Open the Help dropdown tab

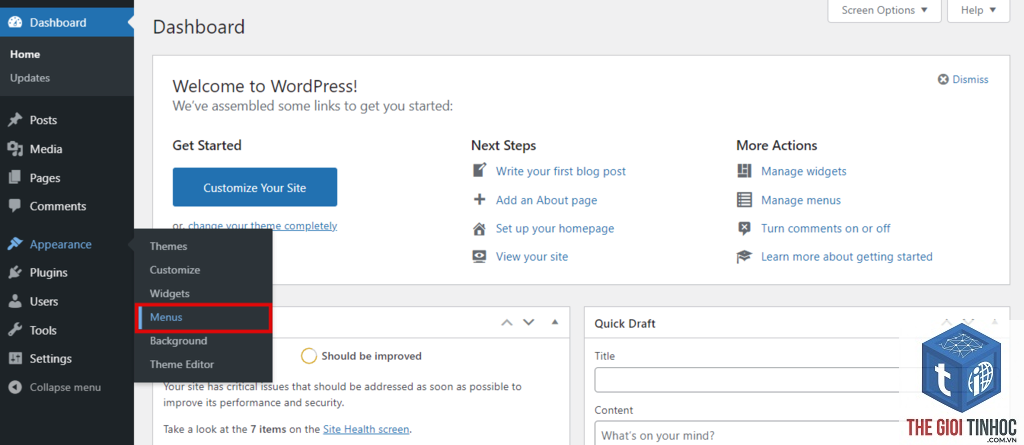[978, 10]
